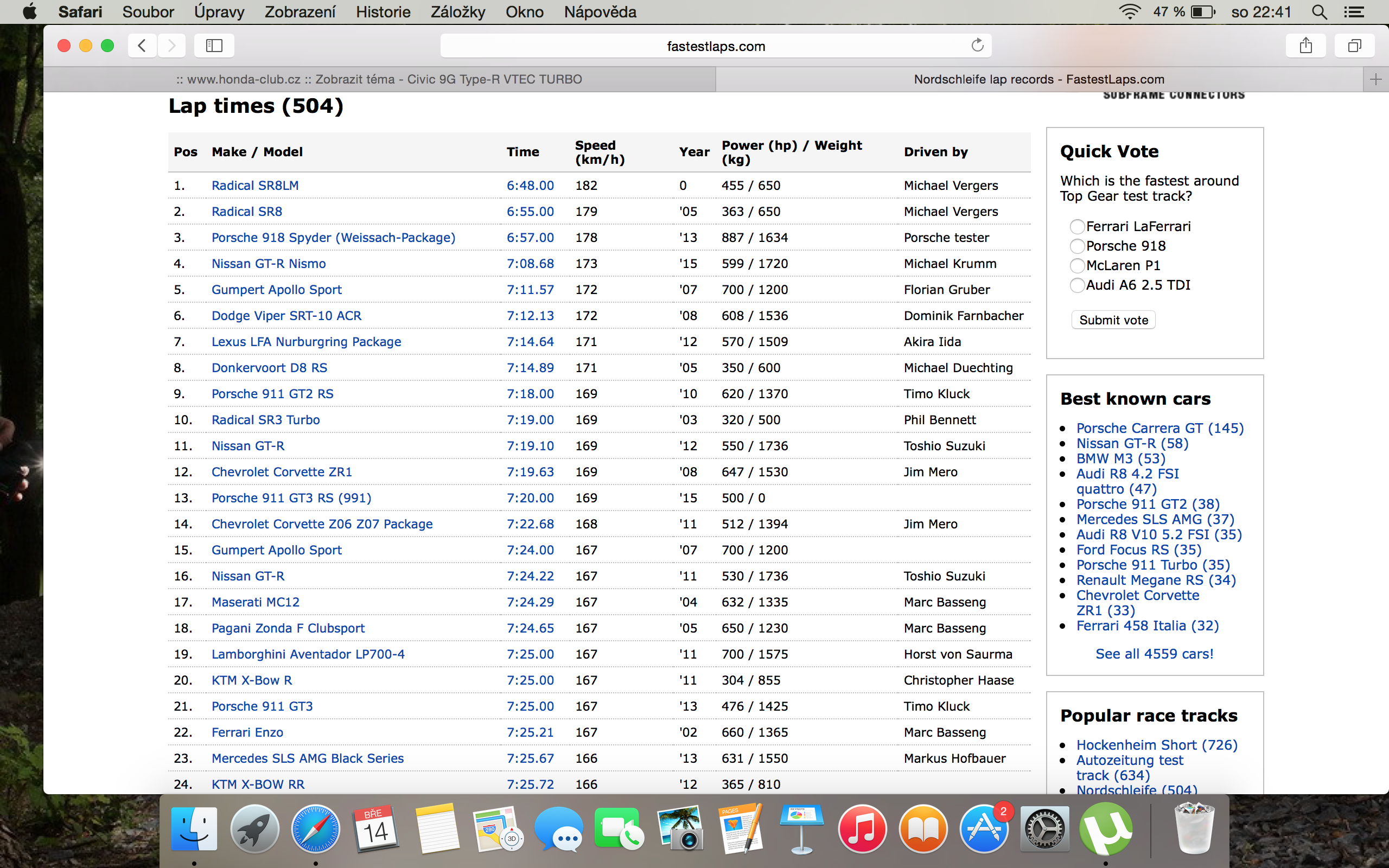This screenshot has height=868, width=1389.
Task: Open uTorrent from the dock
Action: tap(1105, 829)
